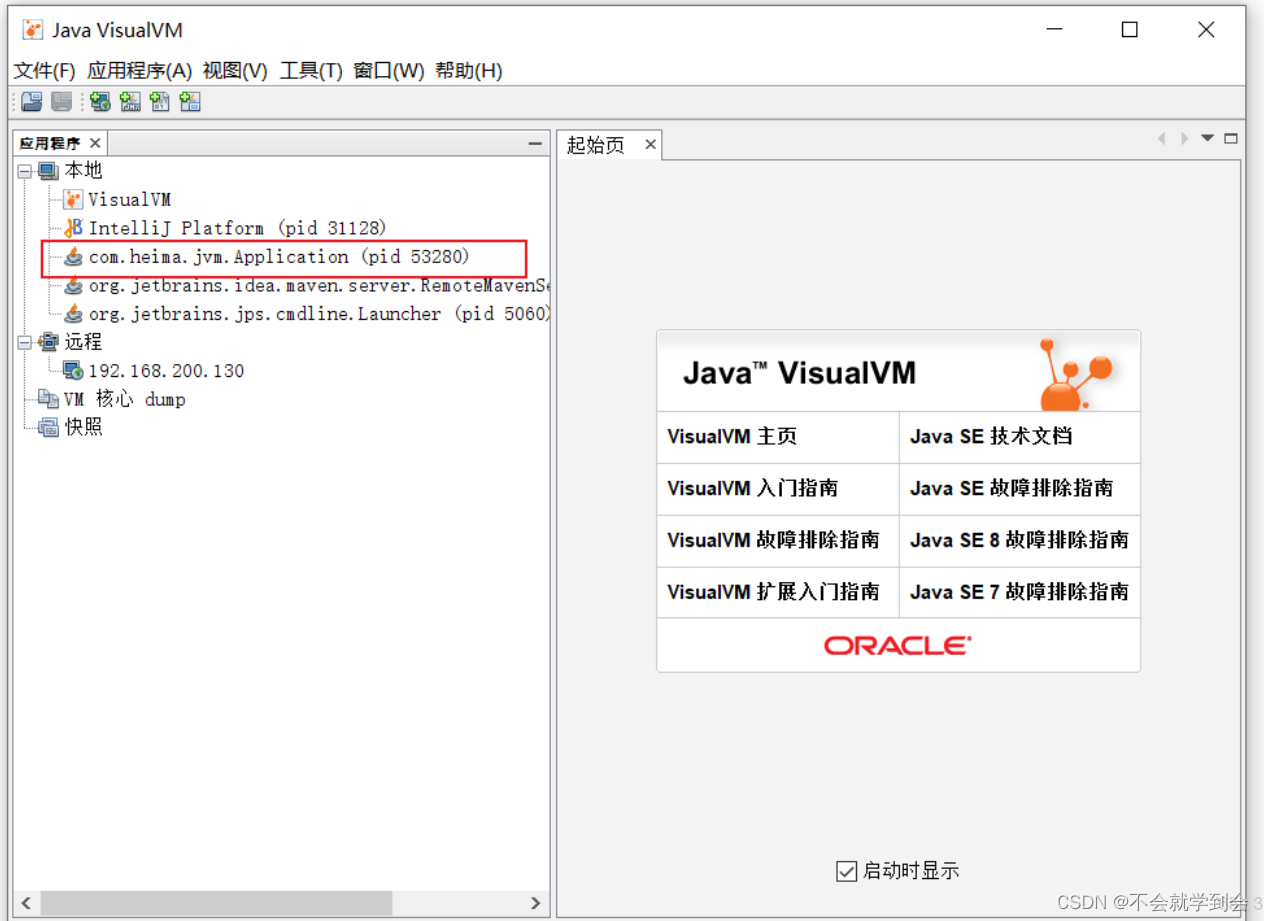Screen dimensions: 1264x921
Task: Select IntelliJ Platform (pid 31128)
Action: 237,228
